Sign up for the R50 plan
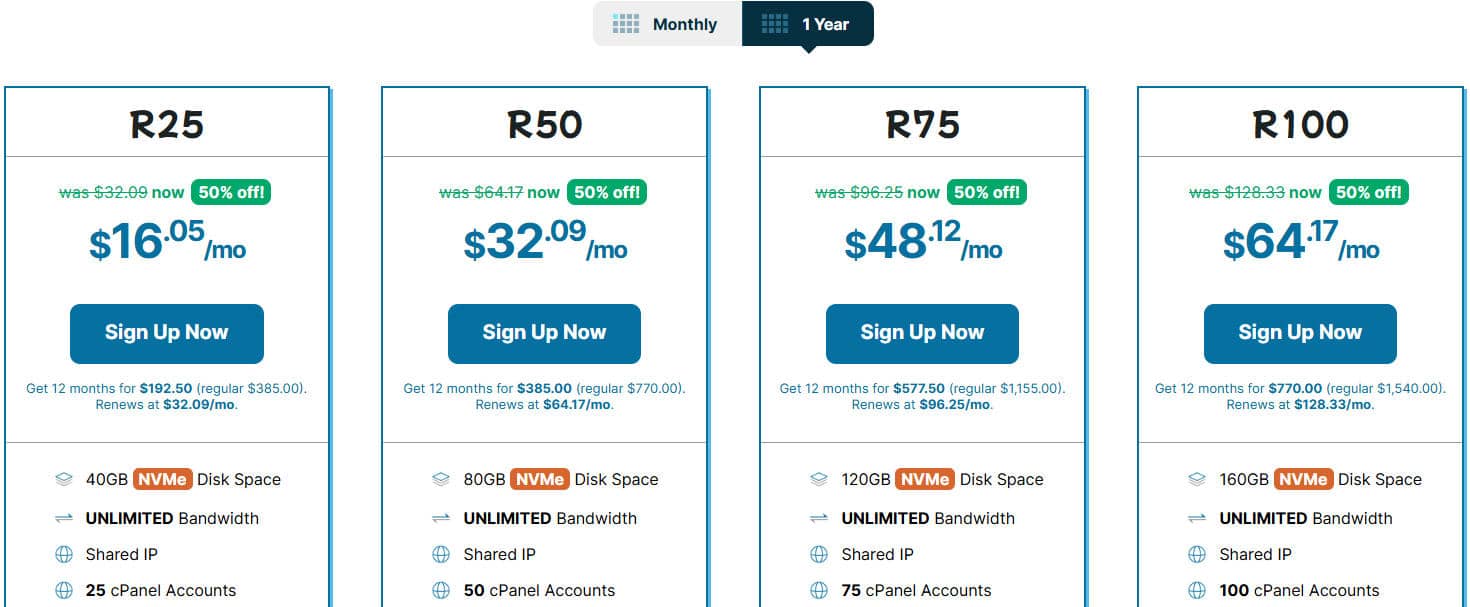 (544, 334)
